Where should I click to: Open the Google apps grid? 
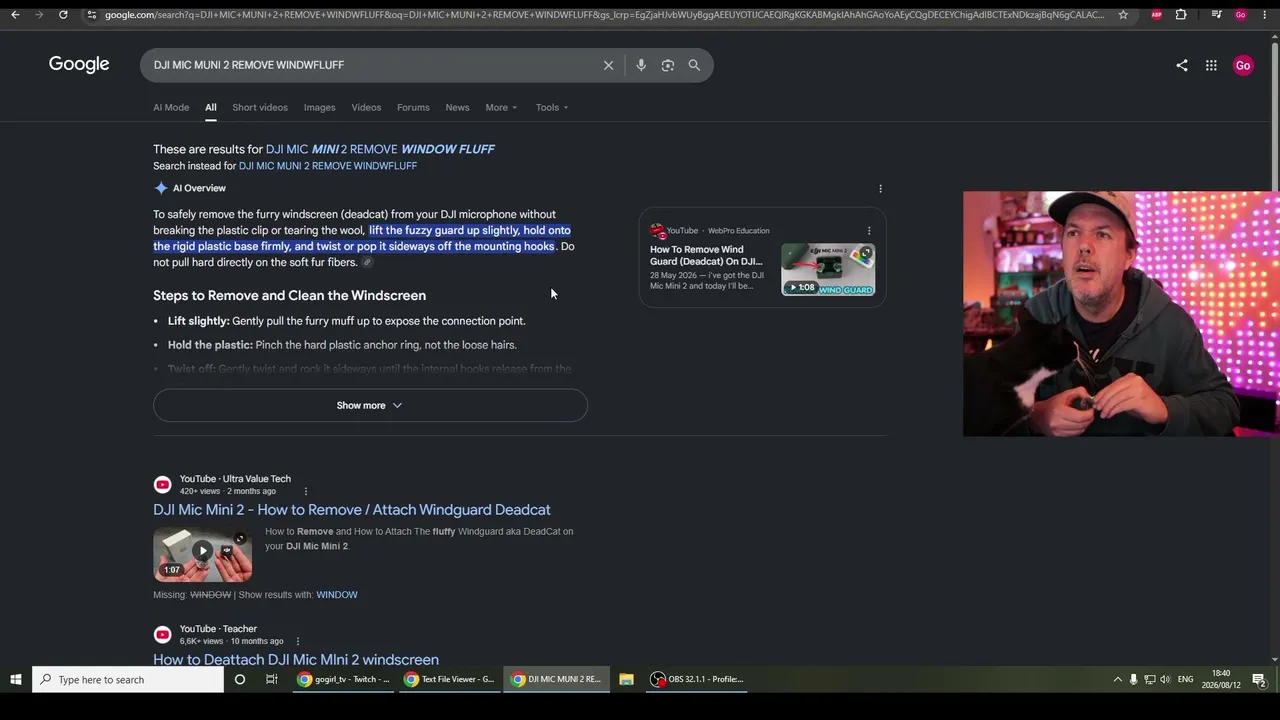1211,65
